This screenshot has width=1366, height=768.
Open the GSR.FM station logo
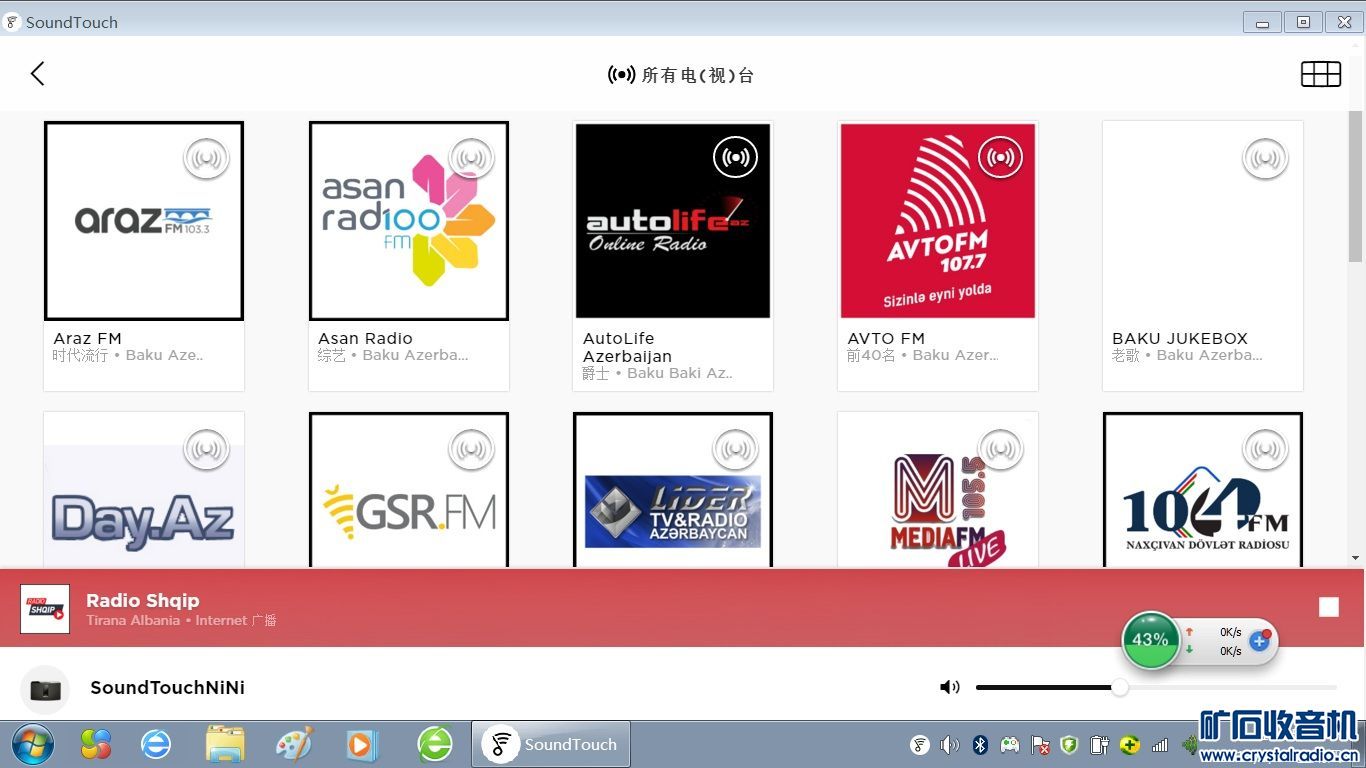click(x=409, y=490)
